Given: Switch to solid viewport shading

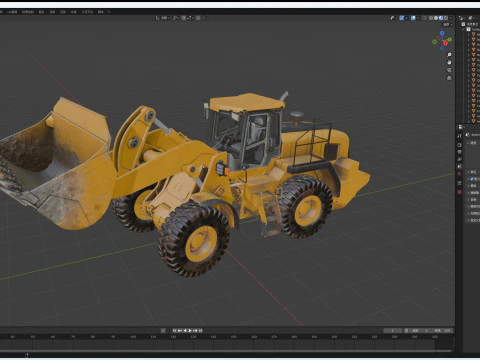Looking at the screenshot, I should pyautogui.click(x=436, y=18).
